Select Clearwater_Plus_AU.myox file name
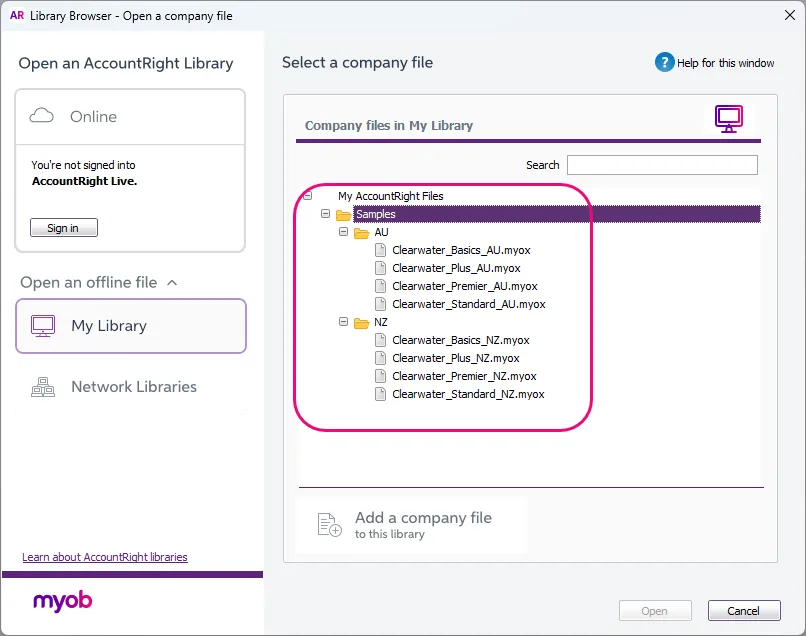The width and height of the screenshot is (806, 636). click(456, 268)
